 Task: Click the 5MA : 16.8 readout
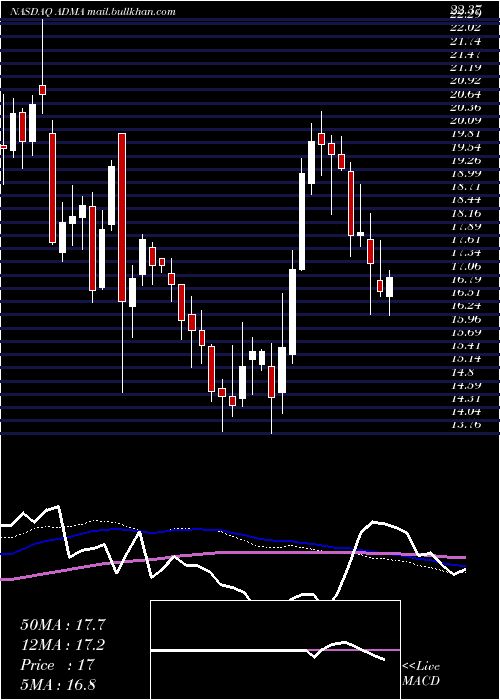pyautogui.click(x=58, y=684)
